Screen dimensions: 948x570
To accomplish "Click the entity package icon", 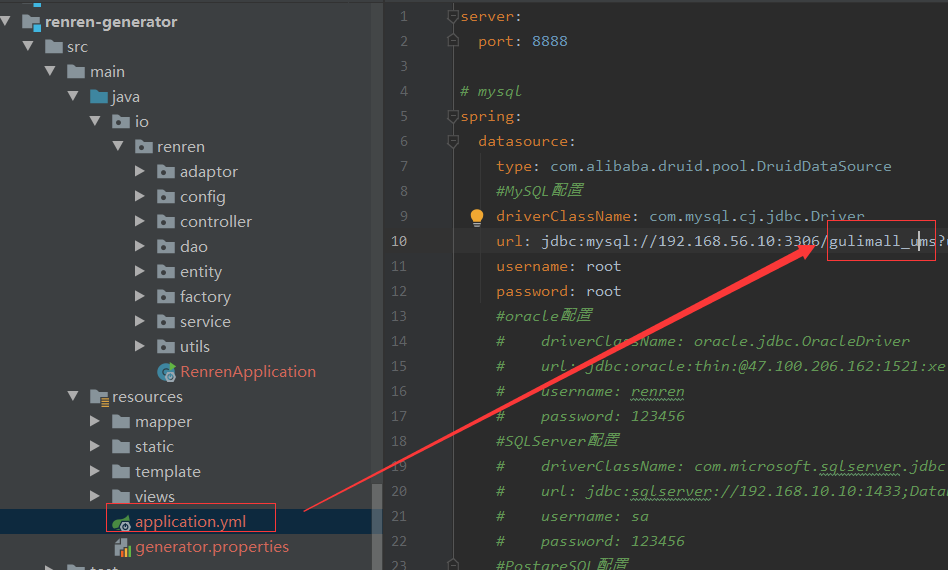I will point(166,272).
